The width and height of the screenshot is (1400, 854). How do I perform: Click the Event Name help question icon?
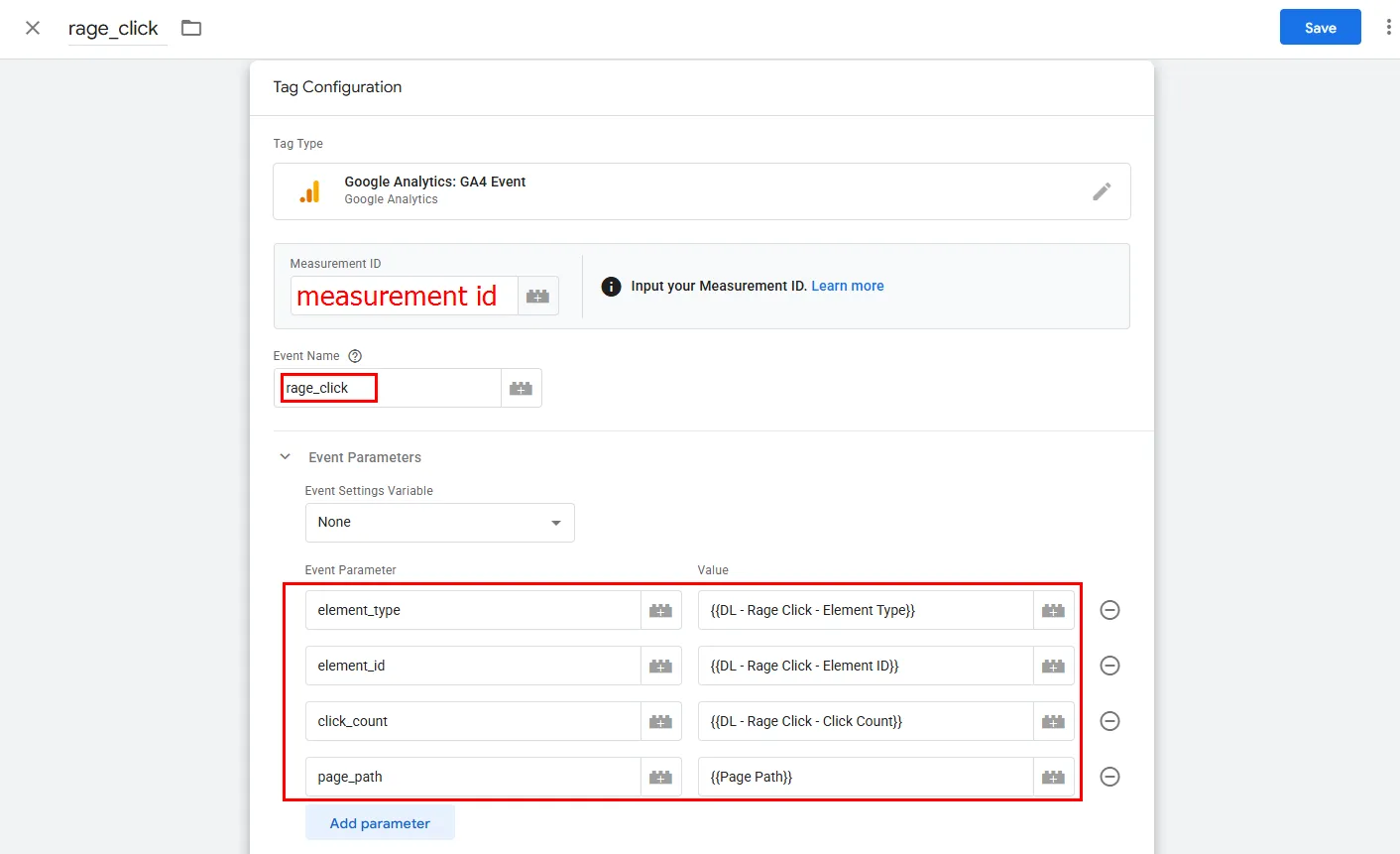point(355,356)
